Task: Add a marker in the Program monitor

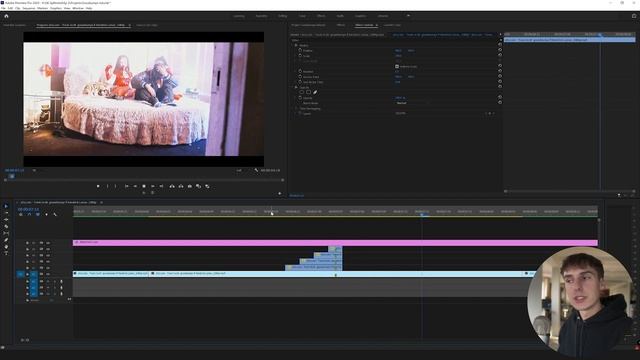Action: 98,186
